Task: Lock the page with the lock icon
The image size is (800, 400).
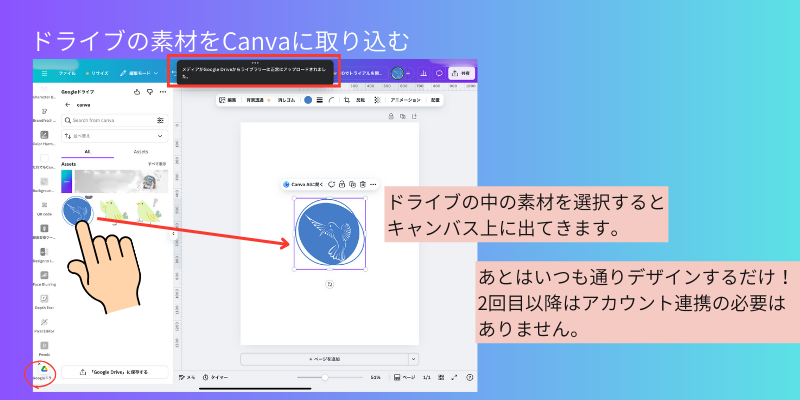Action: click(391, 116)
